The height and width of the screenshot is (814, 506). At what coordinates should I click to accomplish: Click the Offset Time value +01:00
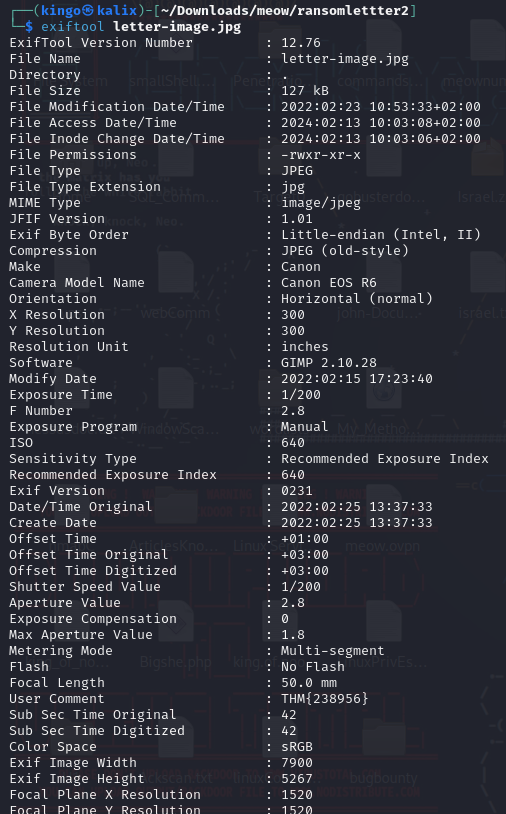point(305,538)
